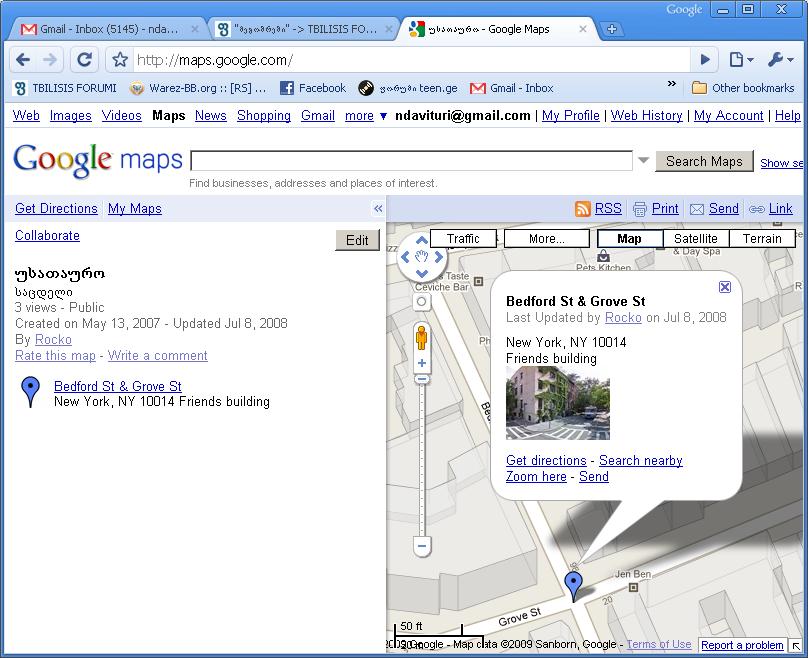Screen dimensions: 808x658
Task: Open the More... map layers button
Action: click(x=547, y=239)
